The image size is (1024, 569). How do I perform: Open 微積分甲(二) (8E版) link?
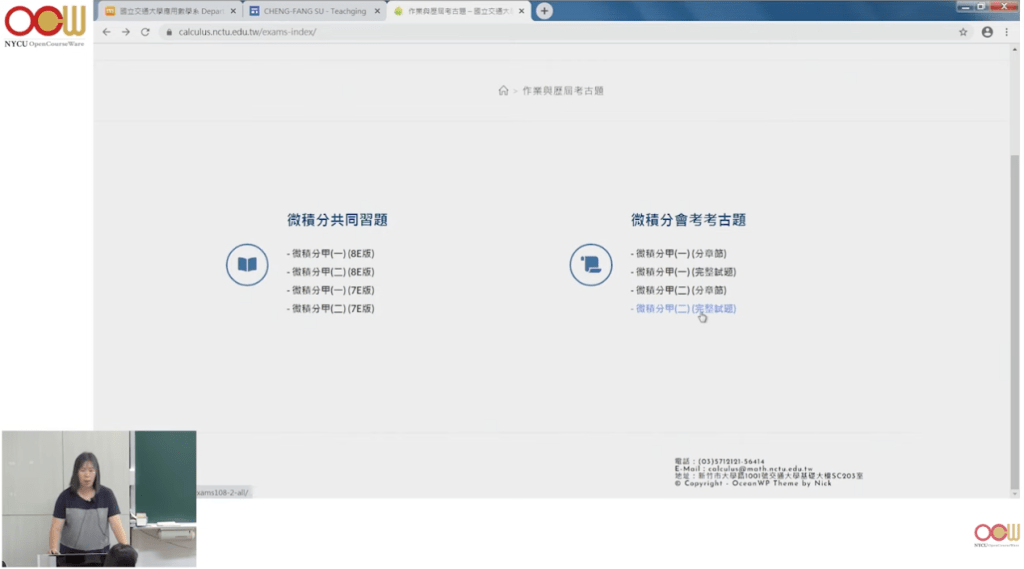331,272
